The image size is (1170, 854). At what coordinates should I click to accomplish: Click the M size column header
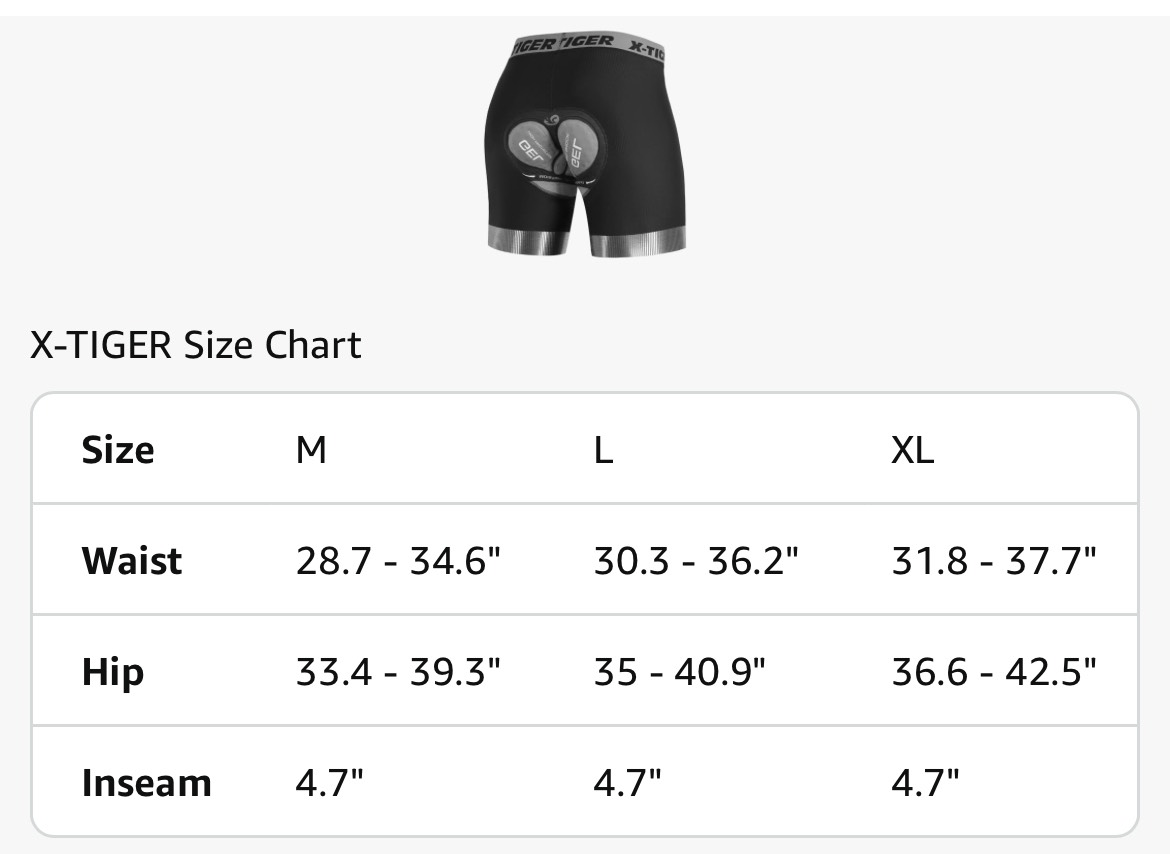(x=311, y=450)
